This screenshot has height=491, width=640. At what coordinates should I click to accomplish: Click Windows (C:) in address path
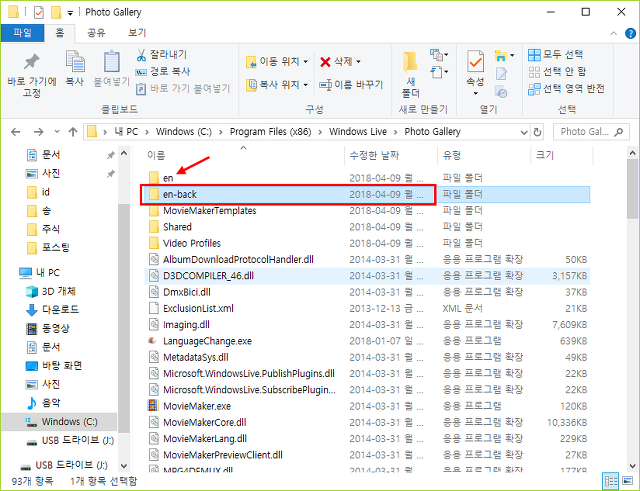184,132
